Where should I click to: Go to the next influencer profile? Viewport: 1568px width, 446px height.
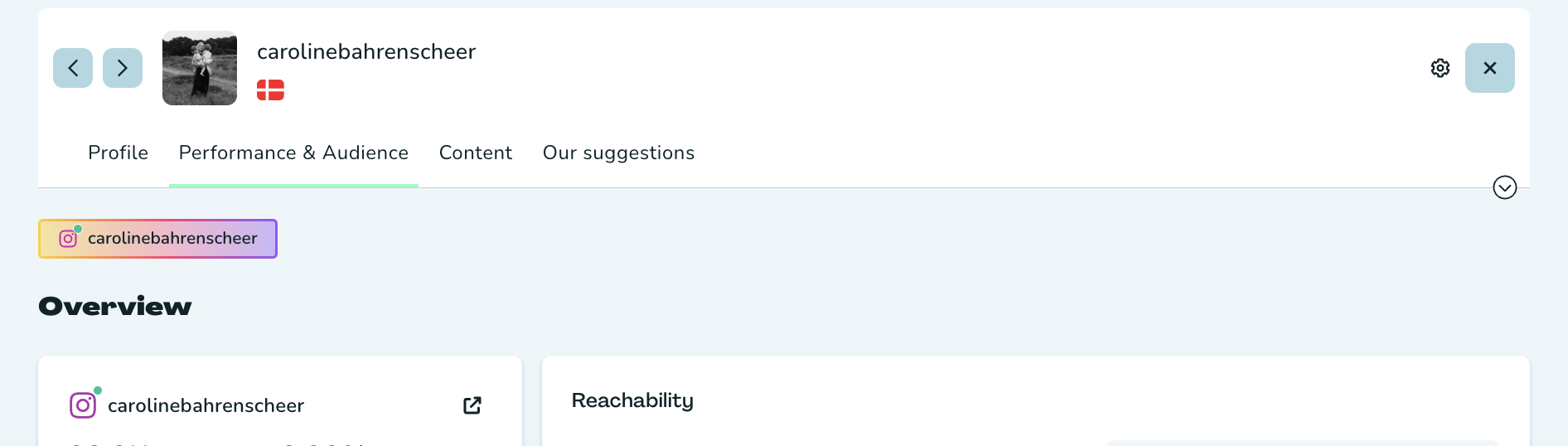tap(123, 68)
